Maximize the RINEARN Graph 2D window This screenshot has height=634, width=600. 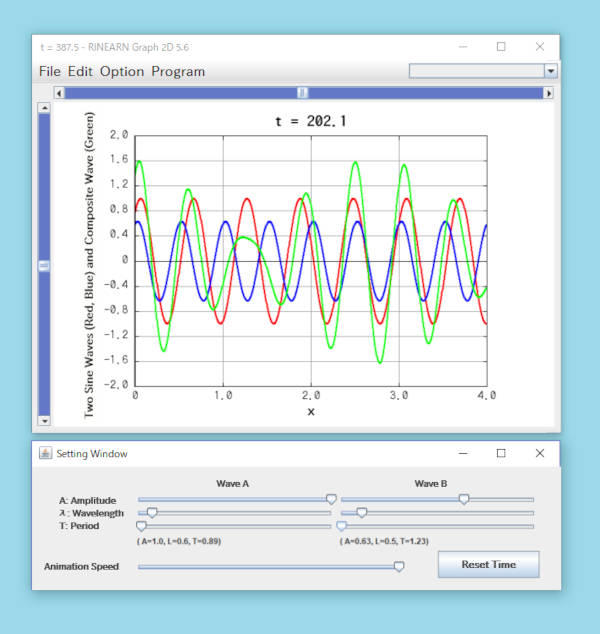click(x=501, y=47)
